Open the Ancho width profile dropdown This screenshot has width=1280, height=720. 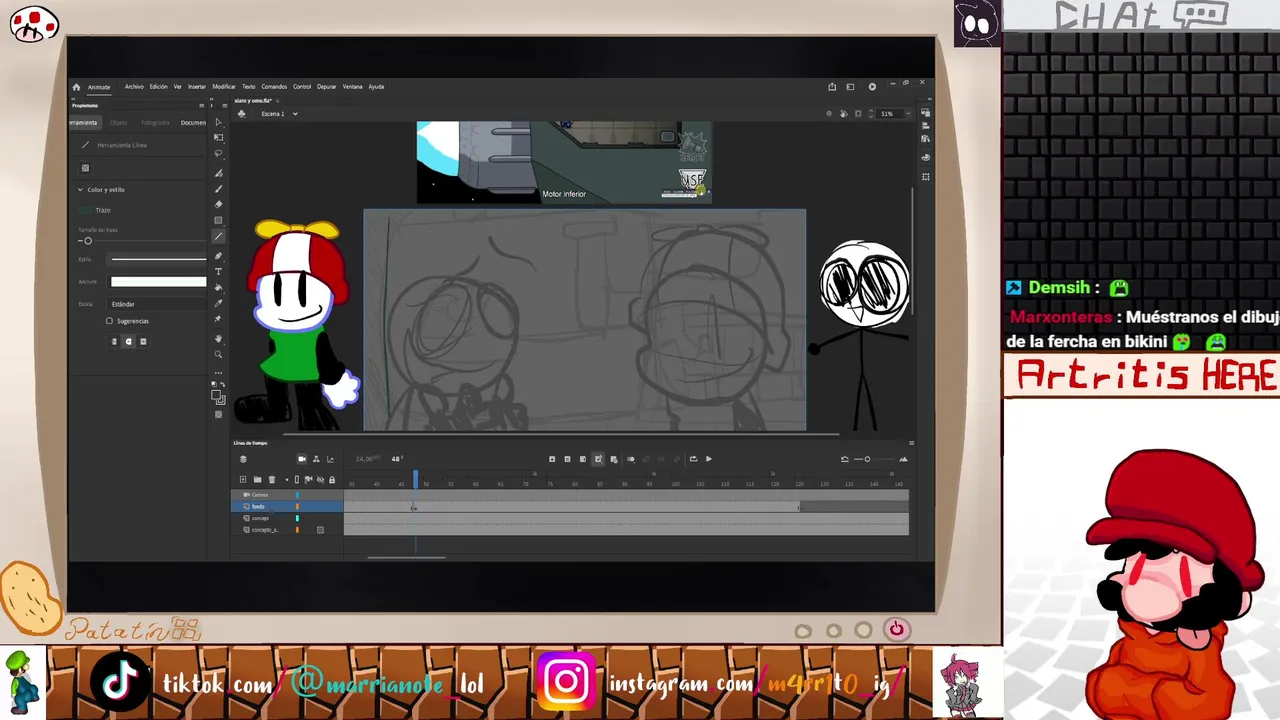pos(158,282)
